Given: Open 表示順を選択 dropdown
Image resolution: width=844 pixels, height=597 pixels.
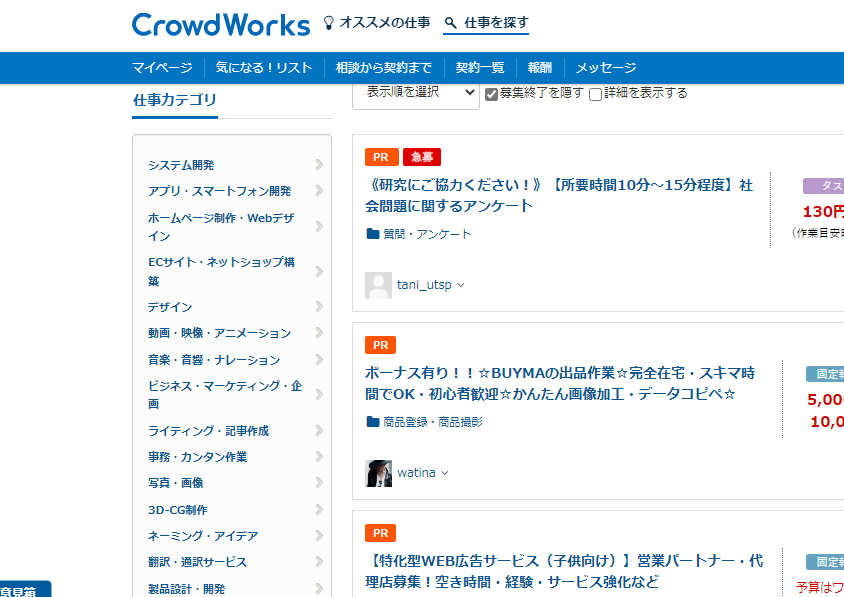Looking at the screenshot, I should [x=416, y=93].
